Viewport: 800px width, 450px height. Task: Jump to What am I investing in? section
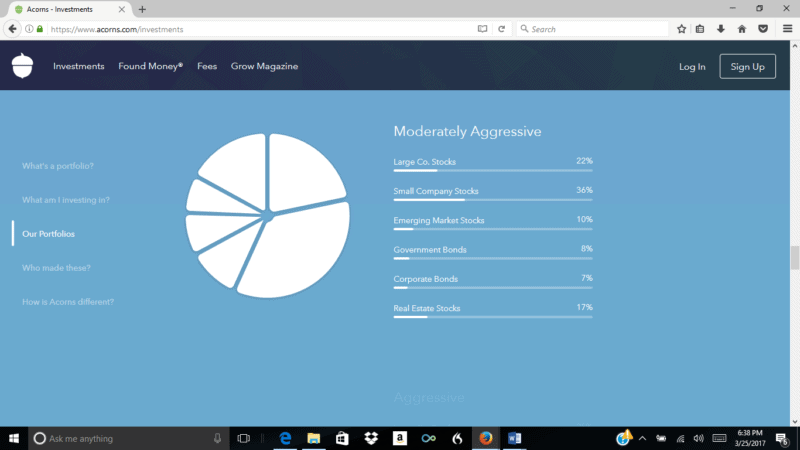(66, 200)
